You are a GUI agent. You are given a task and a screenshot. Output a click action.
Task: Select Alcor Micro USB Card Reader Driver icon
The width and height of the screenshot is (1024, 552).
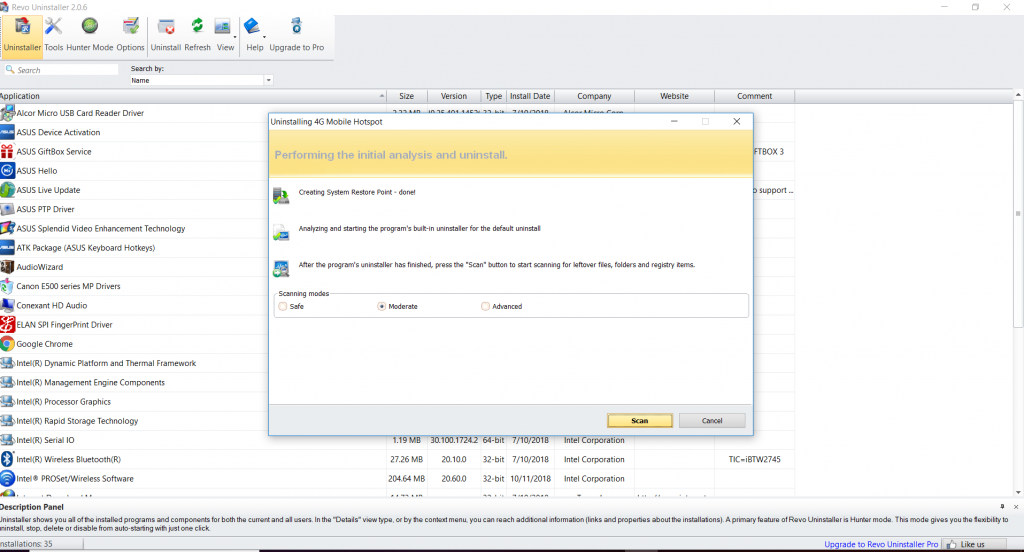point(8,113)
